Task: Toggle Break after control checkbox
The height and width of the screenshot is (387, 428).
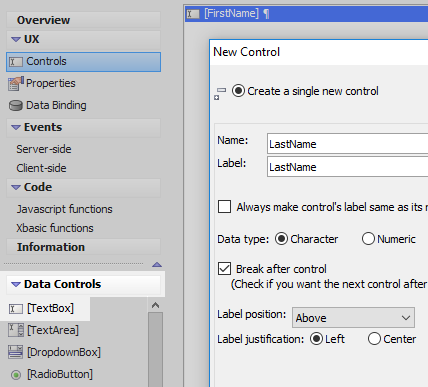Action: click(x=224, y=268)
